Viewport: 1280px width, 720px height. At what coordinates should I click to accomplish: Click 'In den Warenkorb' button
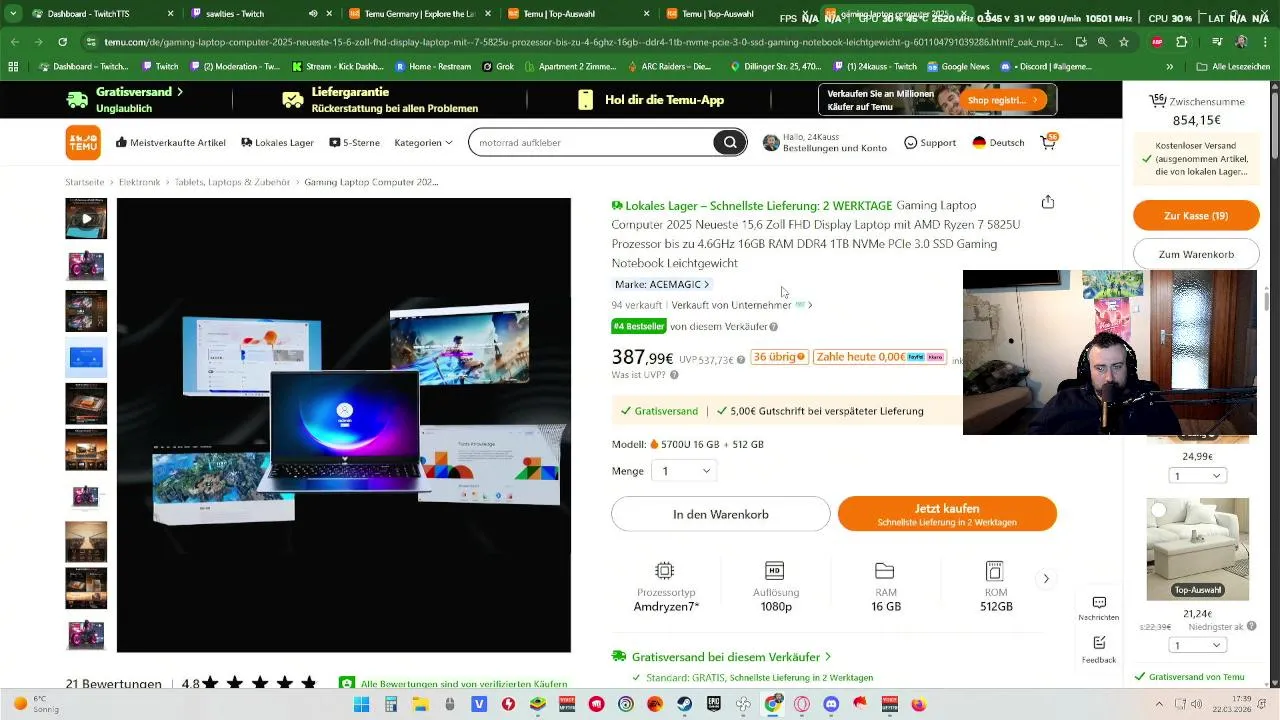click(x=721, y=514)
